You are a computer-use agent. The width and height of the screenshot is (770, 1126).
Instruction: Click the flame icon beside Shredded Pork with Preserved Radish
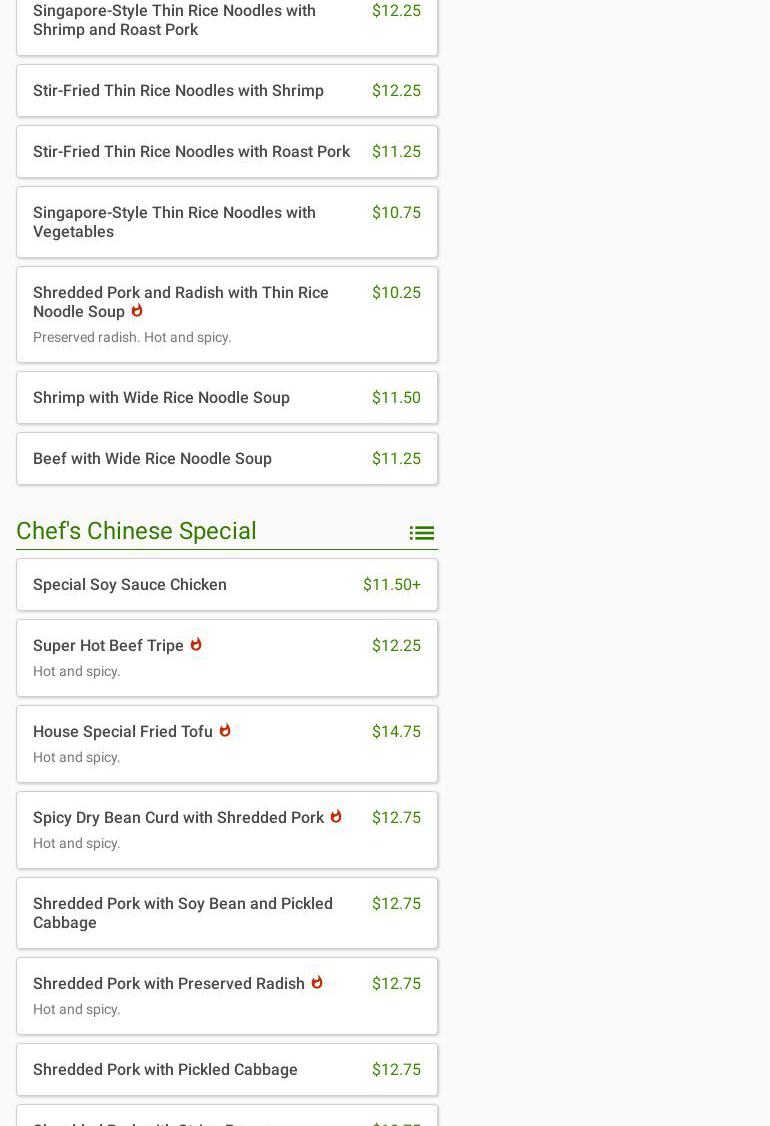(317, 983)
